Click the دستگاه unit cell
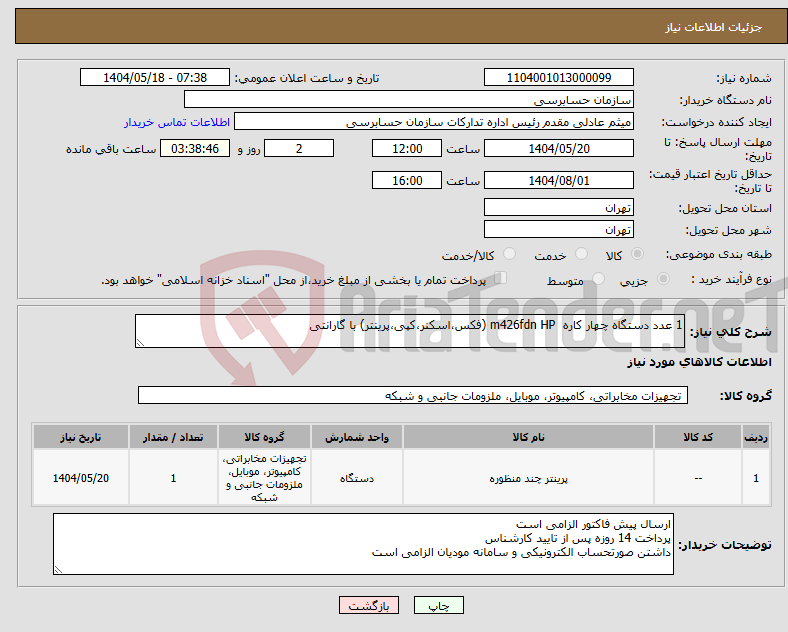Image resolution: width=788 pixels, height=632 pixels. tap(356, 478)
